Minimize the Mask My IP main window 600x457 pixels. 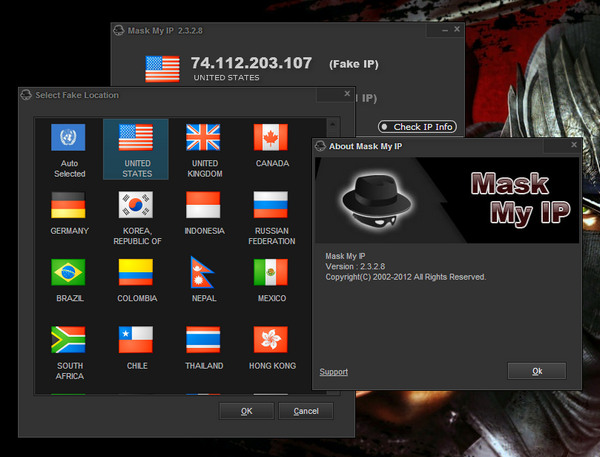coord(445,30)
